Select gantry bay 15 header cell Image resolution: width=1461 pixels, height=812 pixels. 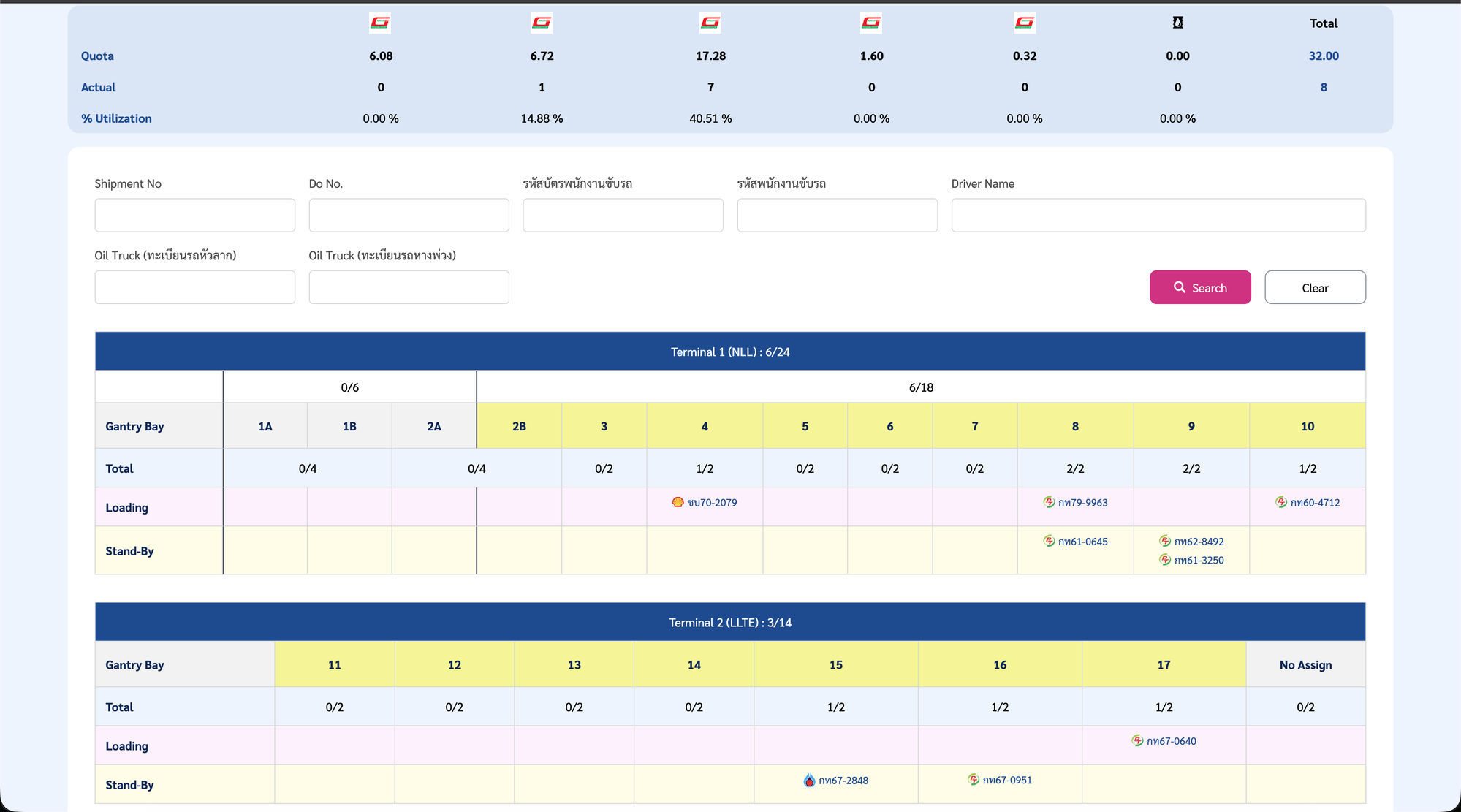tap(836, 664)
